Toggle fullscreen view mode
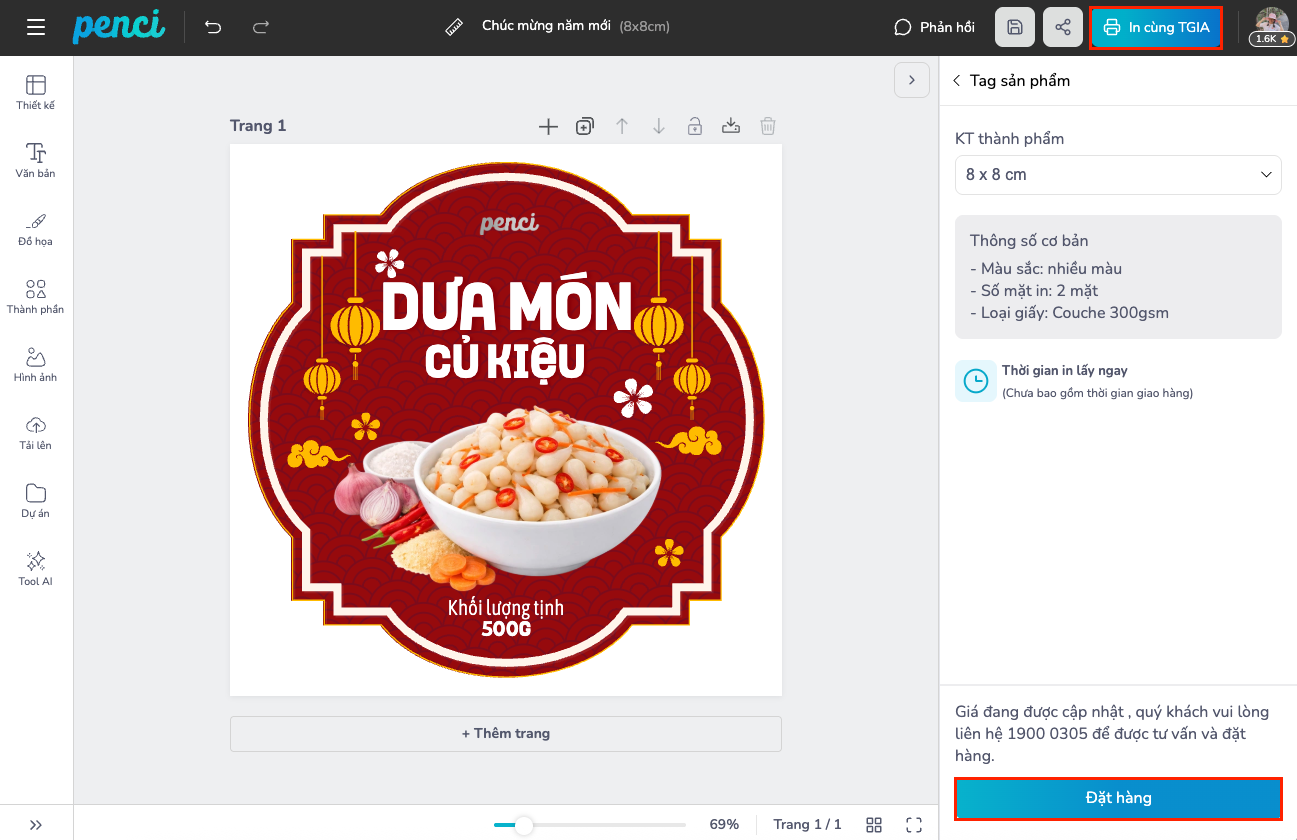This screenshot has width=1297, height=840. click(x=913, y=824)
